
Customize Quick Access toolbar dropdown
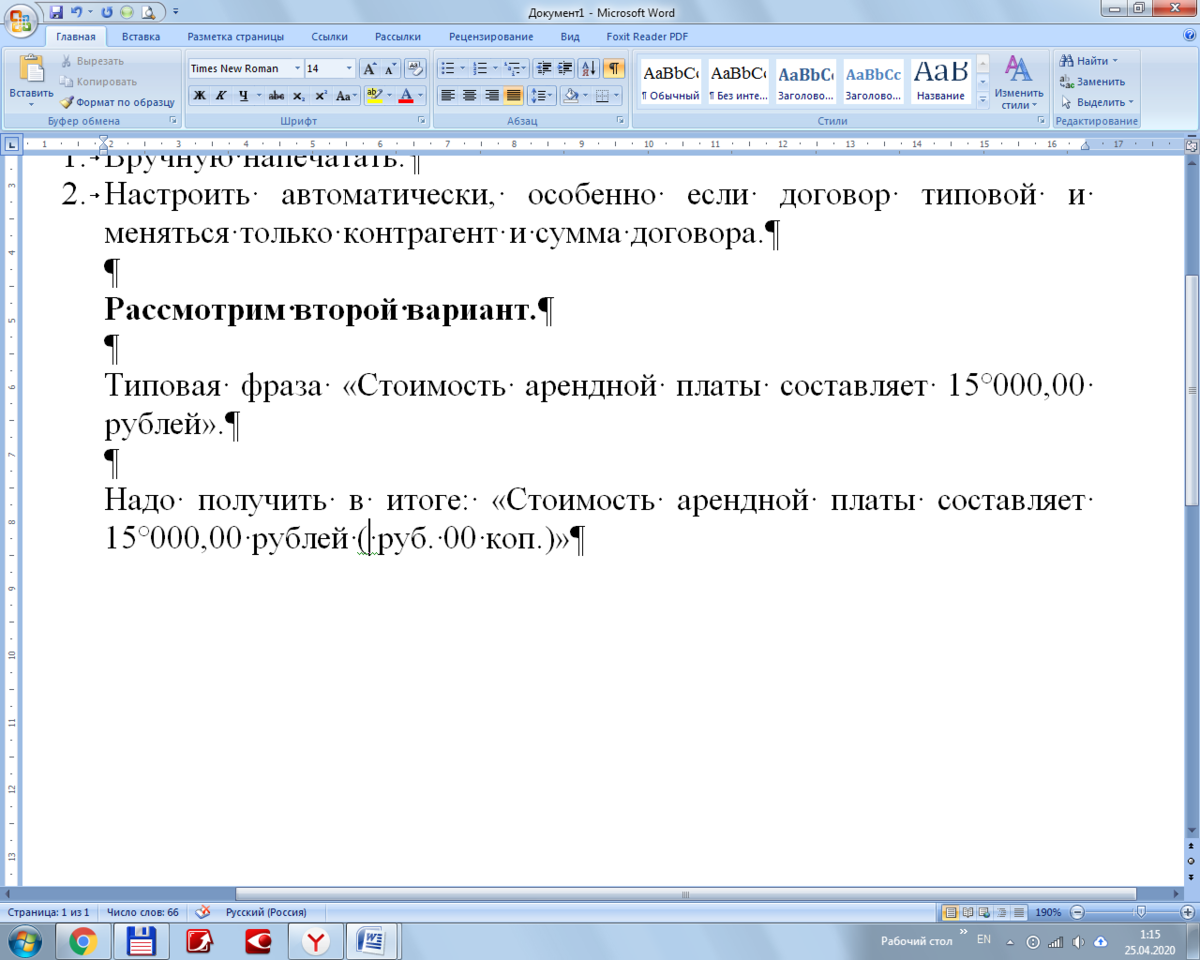[x=176, y=13]
